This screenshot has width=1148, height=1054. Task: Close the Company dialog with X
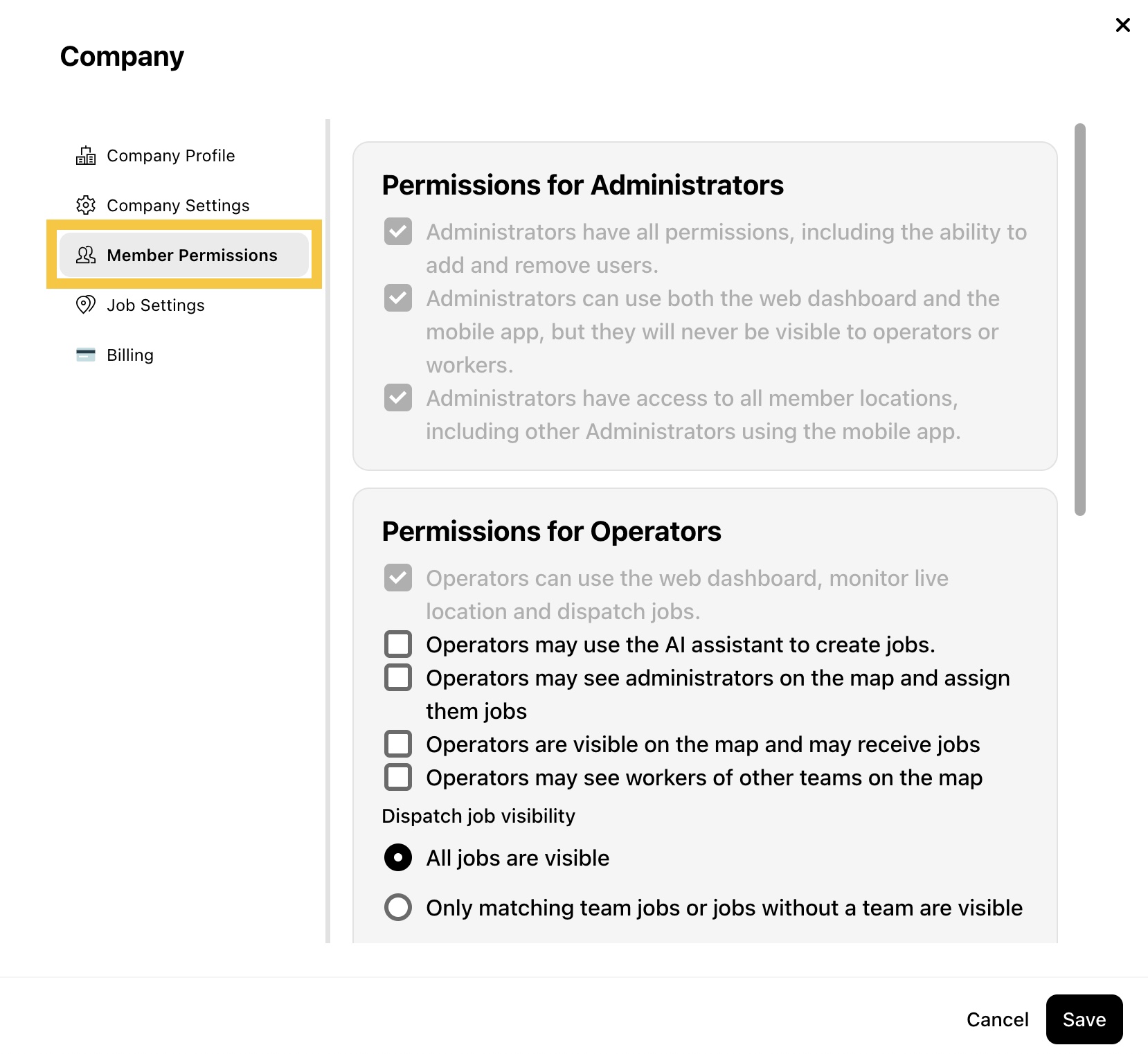tap(1123, 25)
